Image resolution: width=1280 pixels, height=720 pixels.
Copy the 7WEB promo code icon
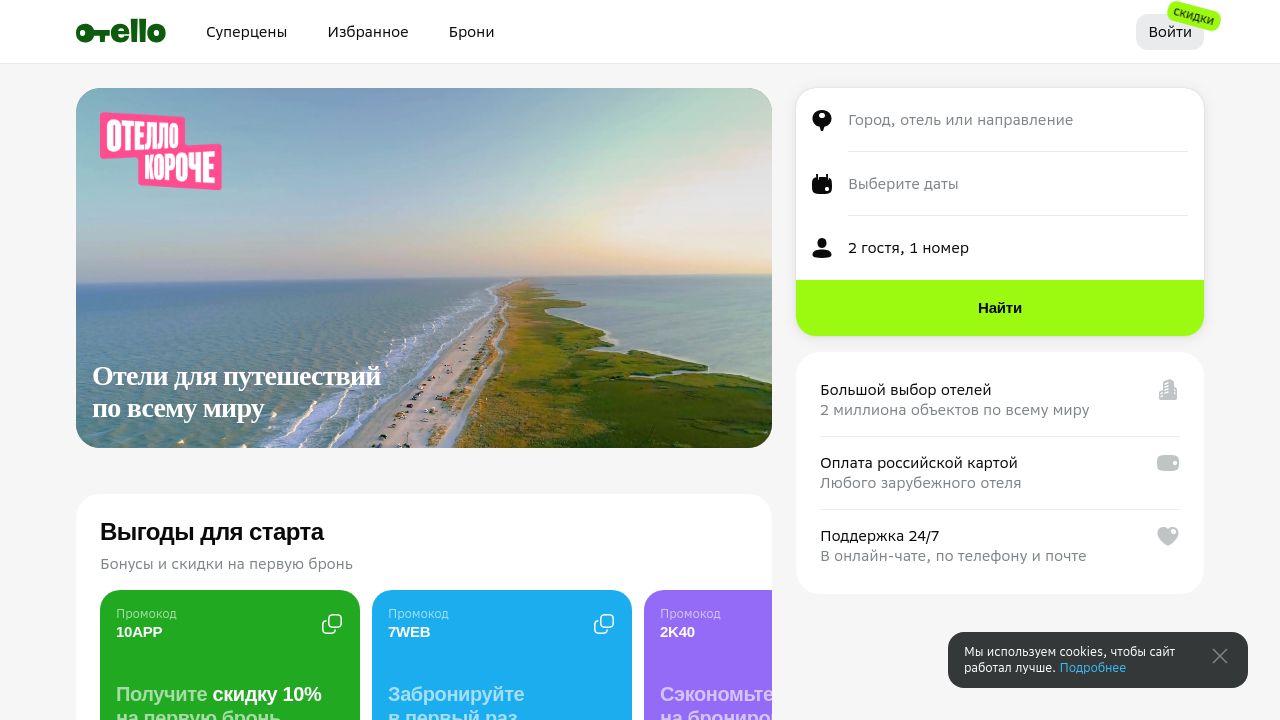tap(604, 624)
